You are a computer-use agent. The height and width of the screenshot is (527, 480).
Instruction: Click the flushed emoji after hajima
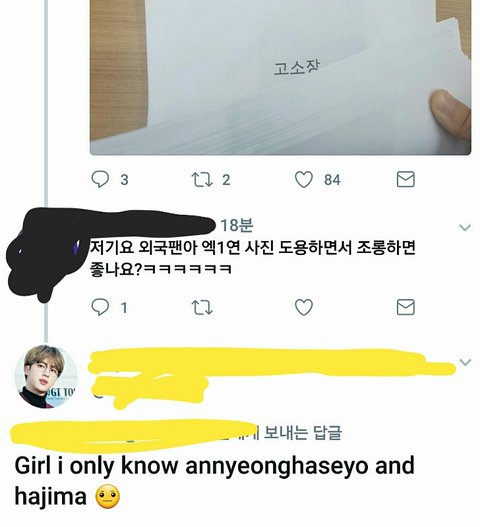108,498
